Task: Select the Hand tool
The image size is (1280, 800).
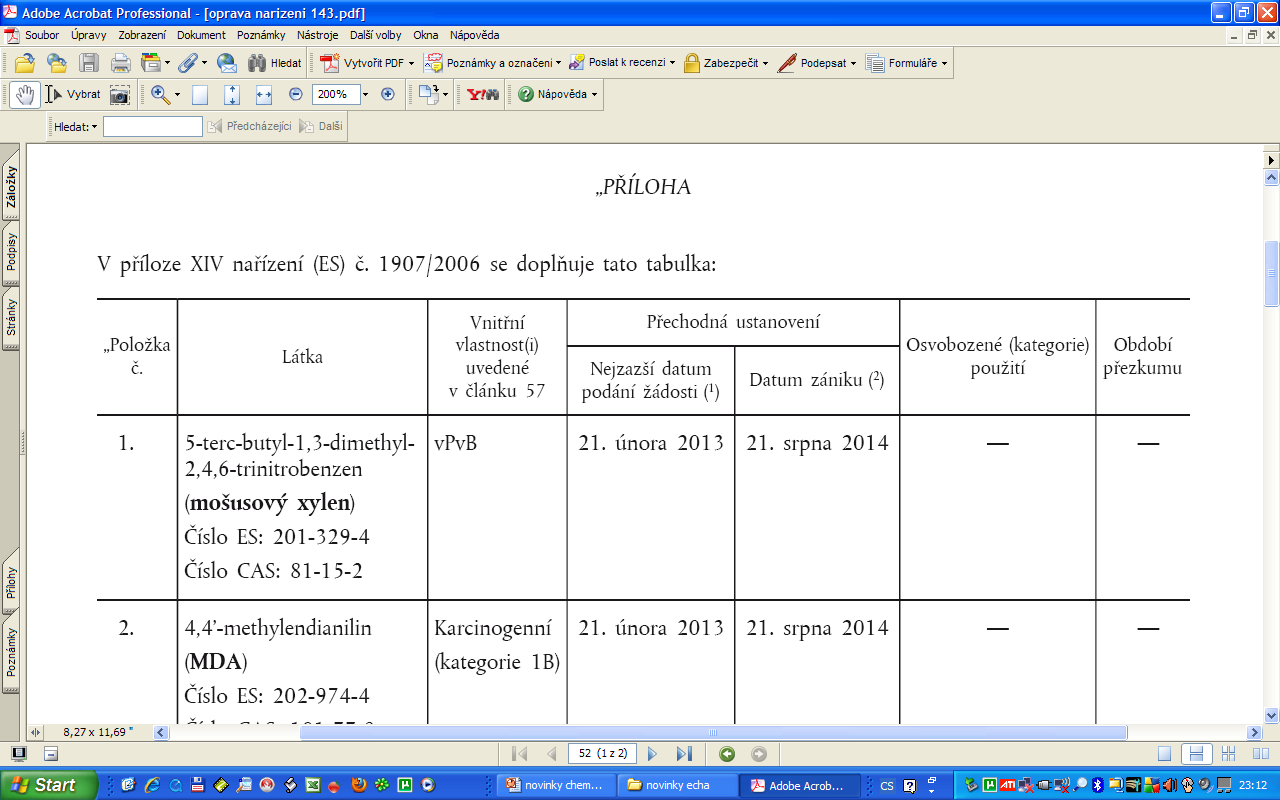Action: pos(25,94)
